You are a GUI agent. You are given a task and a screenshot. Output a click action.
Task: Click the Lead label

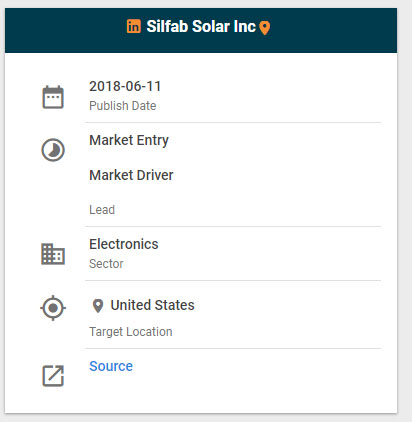tap(102, 210)
